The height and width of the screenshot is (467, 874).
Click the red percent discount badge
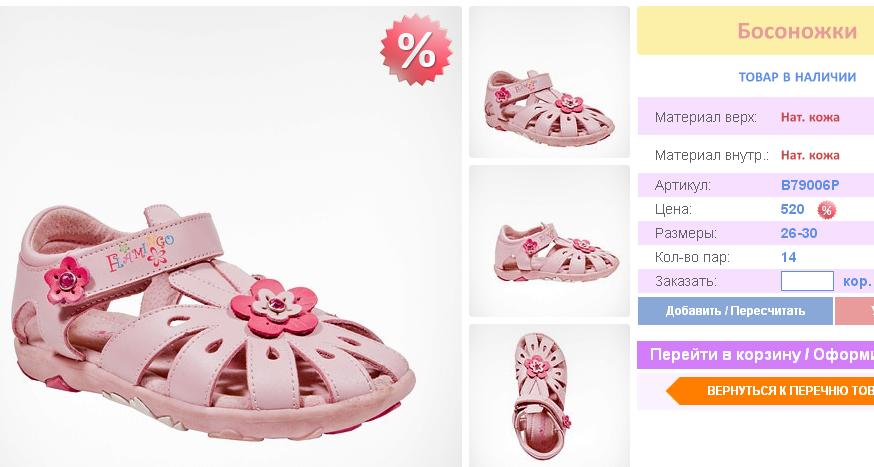pyautogui.click(x=416, y=50)
